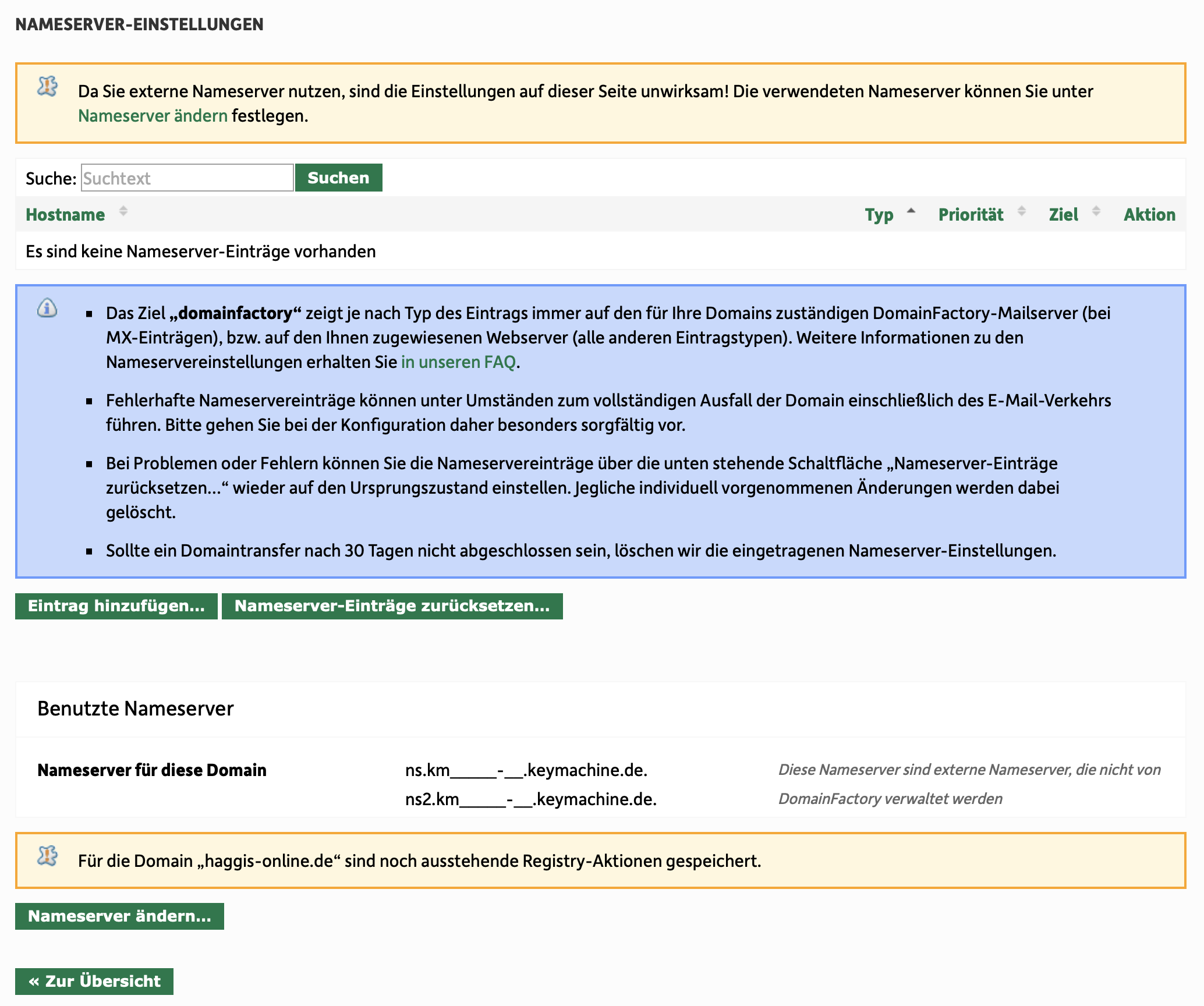Focus the Suchtext search field

tap(187, 178)
